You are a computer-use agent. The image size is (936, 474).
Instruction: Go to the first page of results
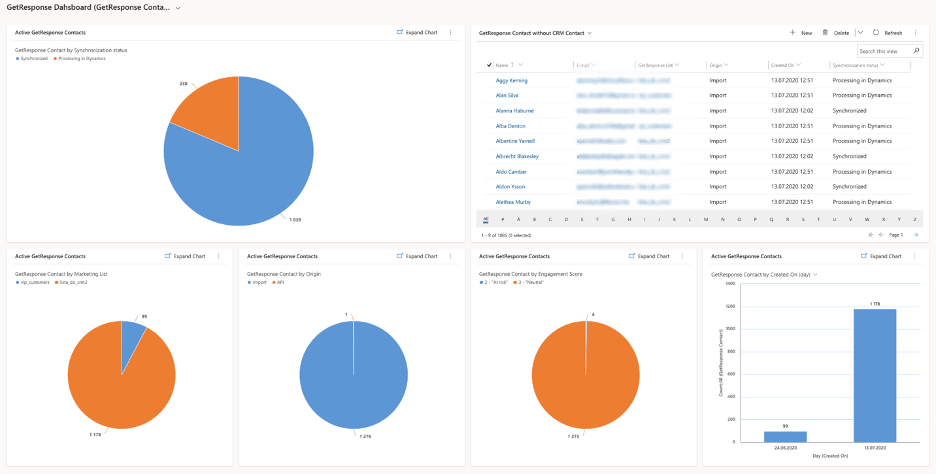coord(872,235)
